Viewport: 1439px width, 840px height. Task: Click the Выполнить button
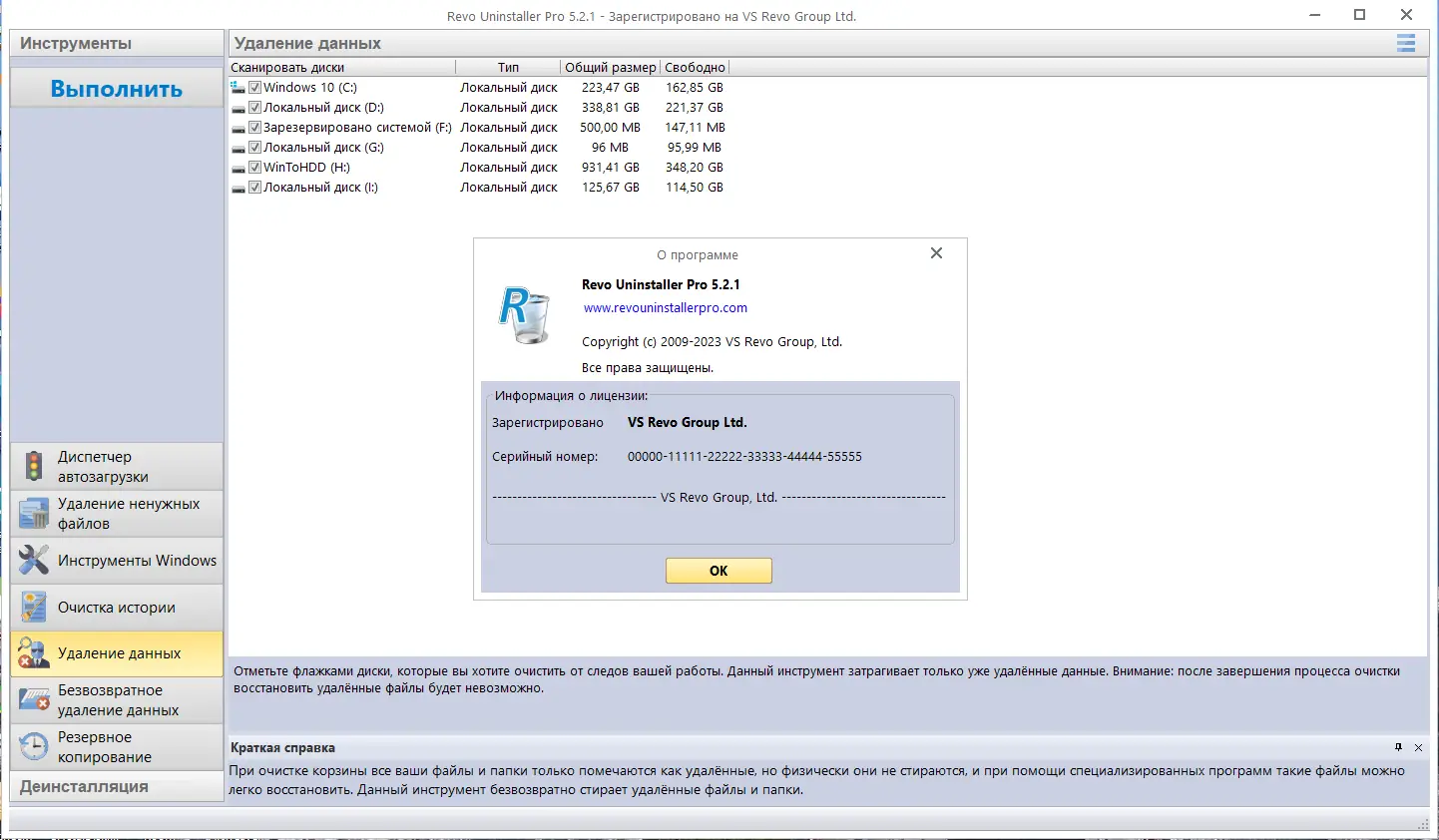pos(117,89)
